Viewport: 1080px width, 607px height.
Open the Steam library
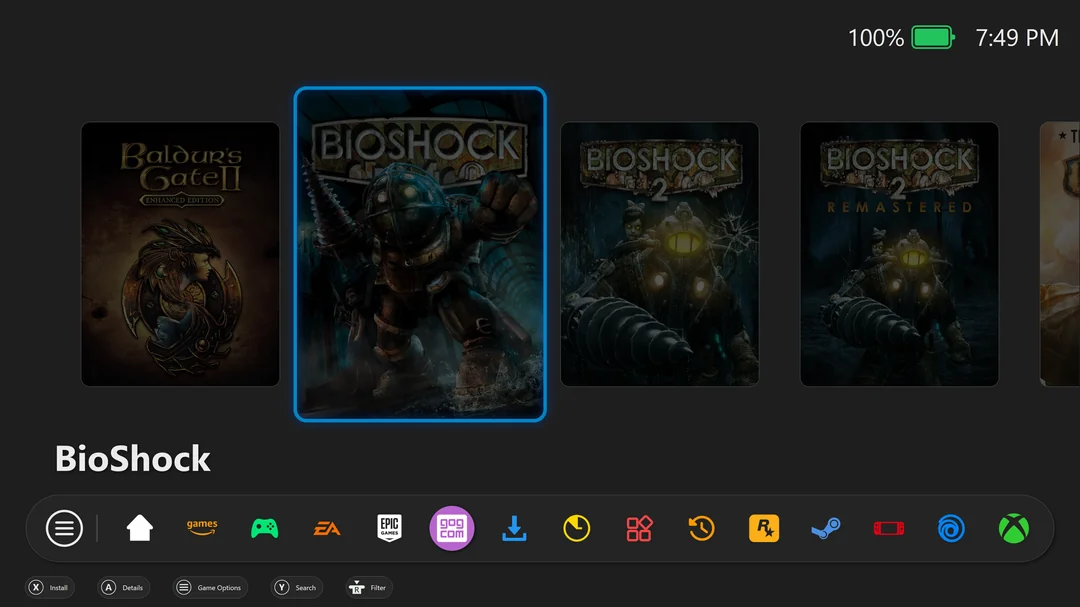coord(826,528)
